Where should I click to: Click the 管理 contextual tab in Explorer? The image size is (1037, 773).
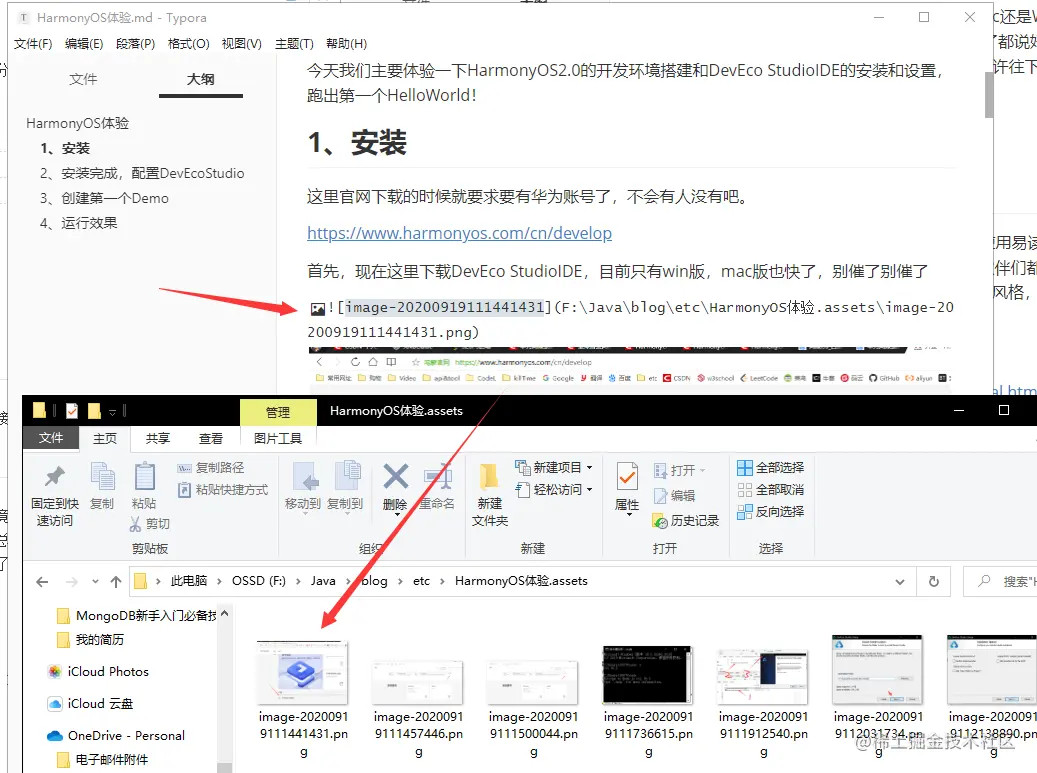tap(278, 413)
